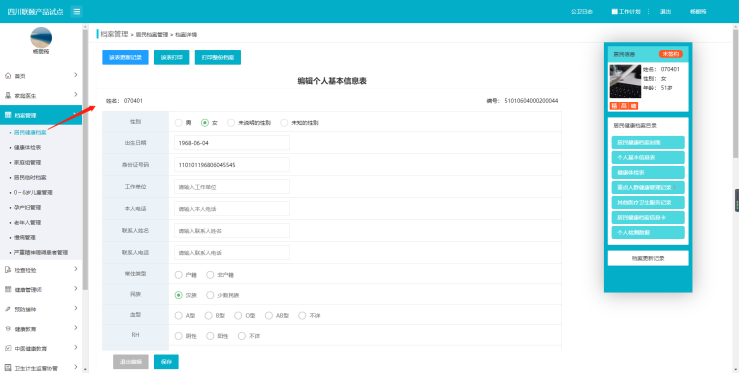Select the 未知的性别 radio button
This screenshot has width=740, height=374.
coord(284,123)
